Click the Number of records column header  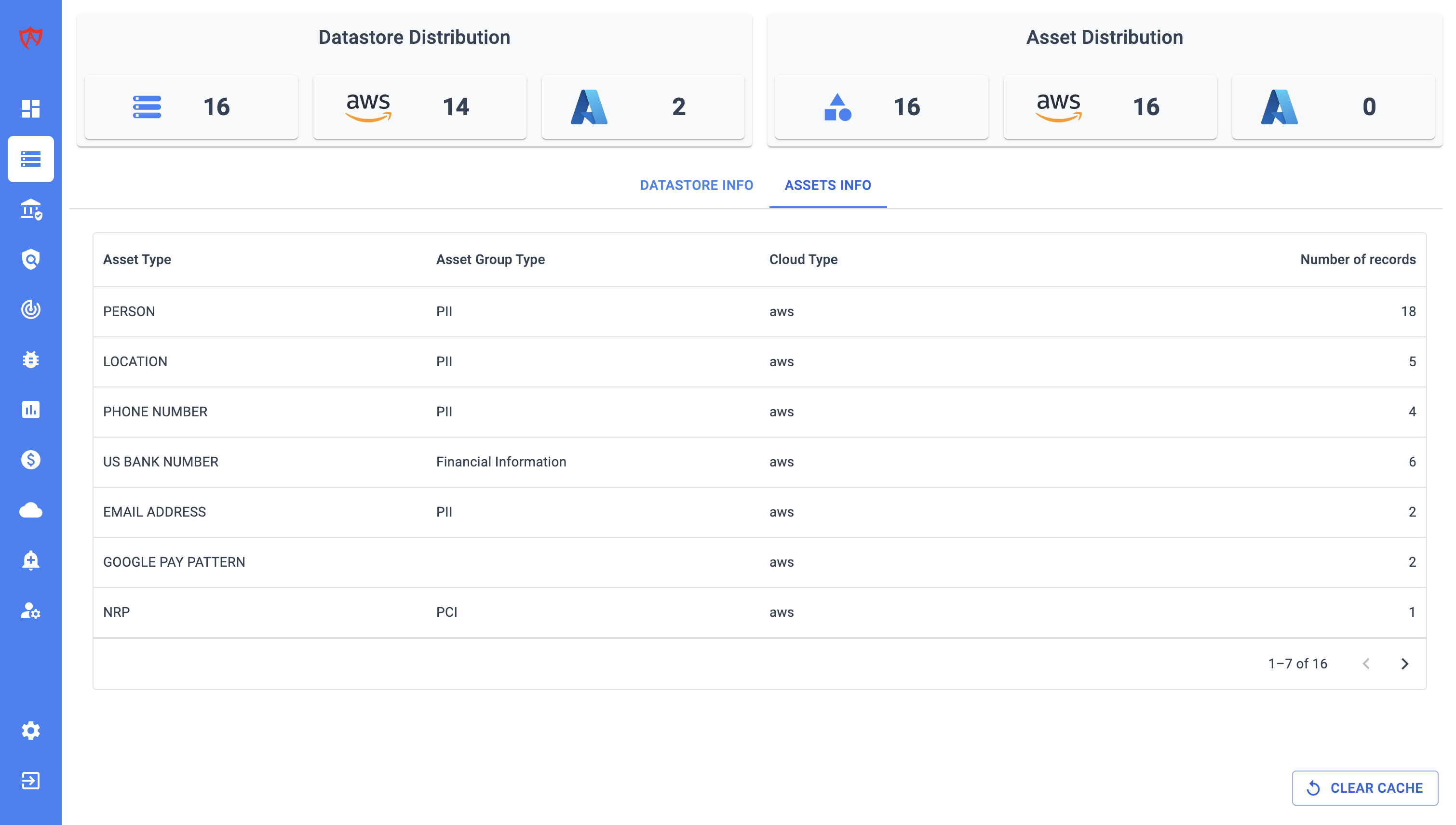pos(1357,260)
